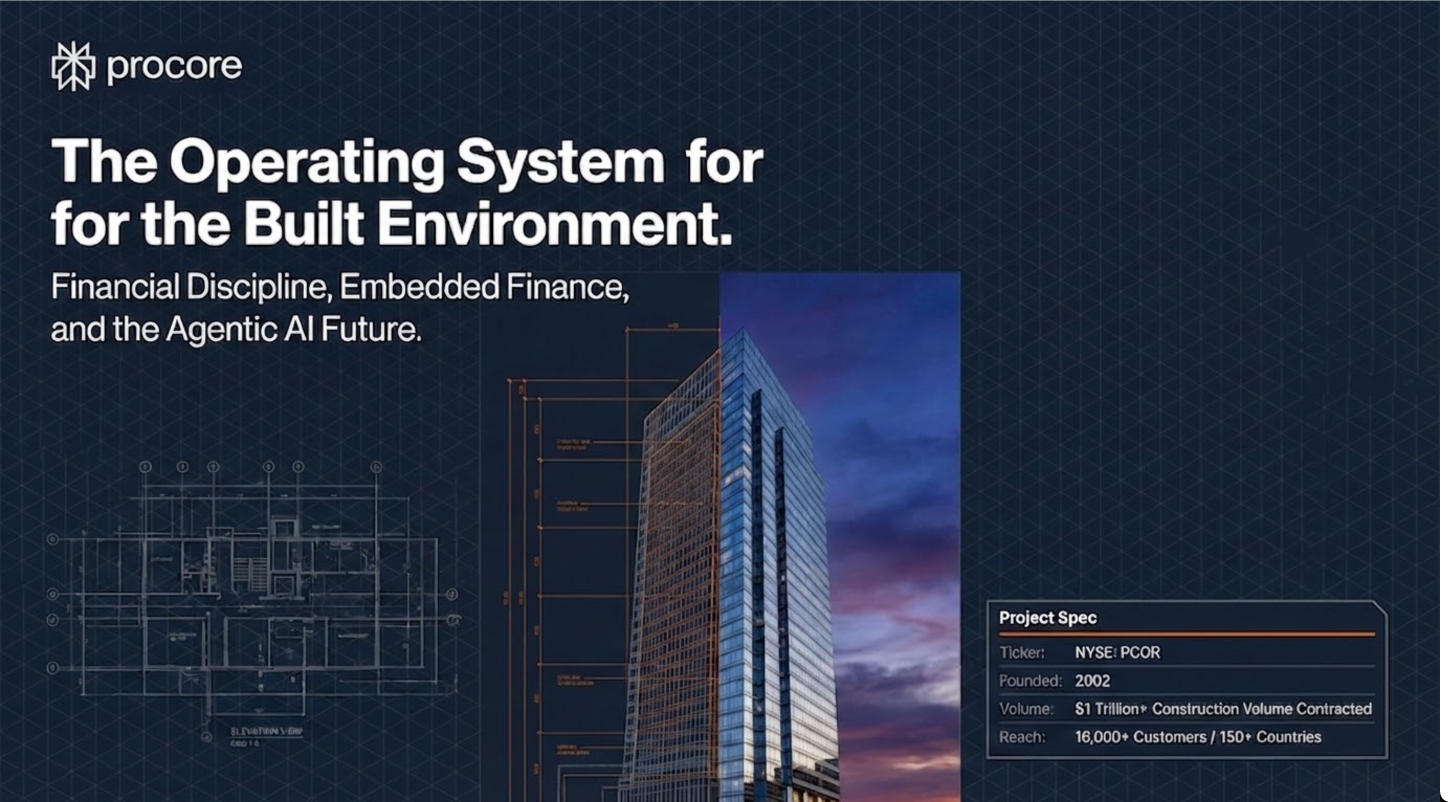Image resolution: width=1448 pixels, height=802 pixels.
Task: Click the Procore hexagon logo icon
Action: pos(73,67)
